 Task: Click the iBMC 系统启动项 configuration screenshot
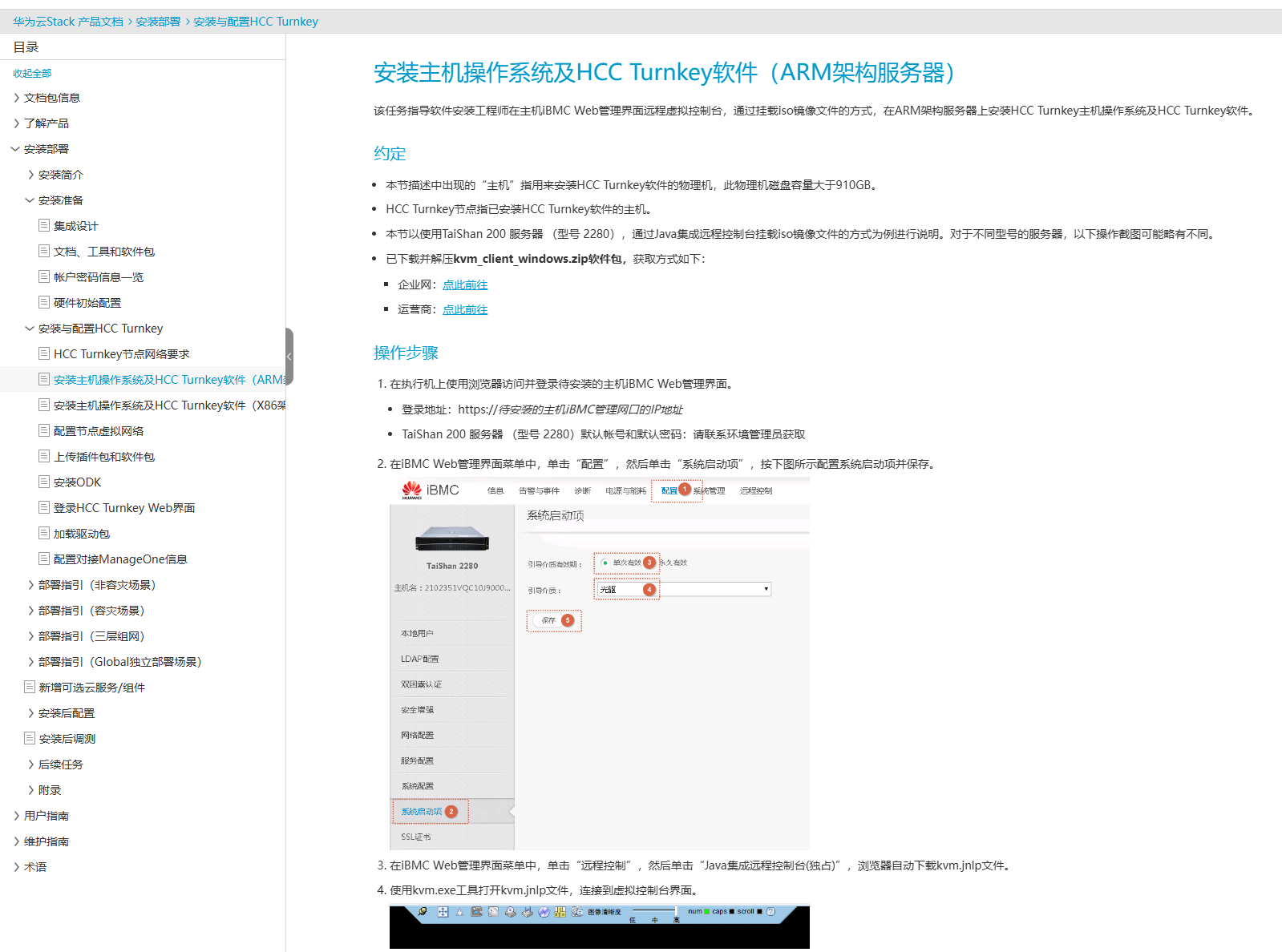600,664
